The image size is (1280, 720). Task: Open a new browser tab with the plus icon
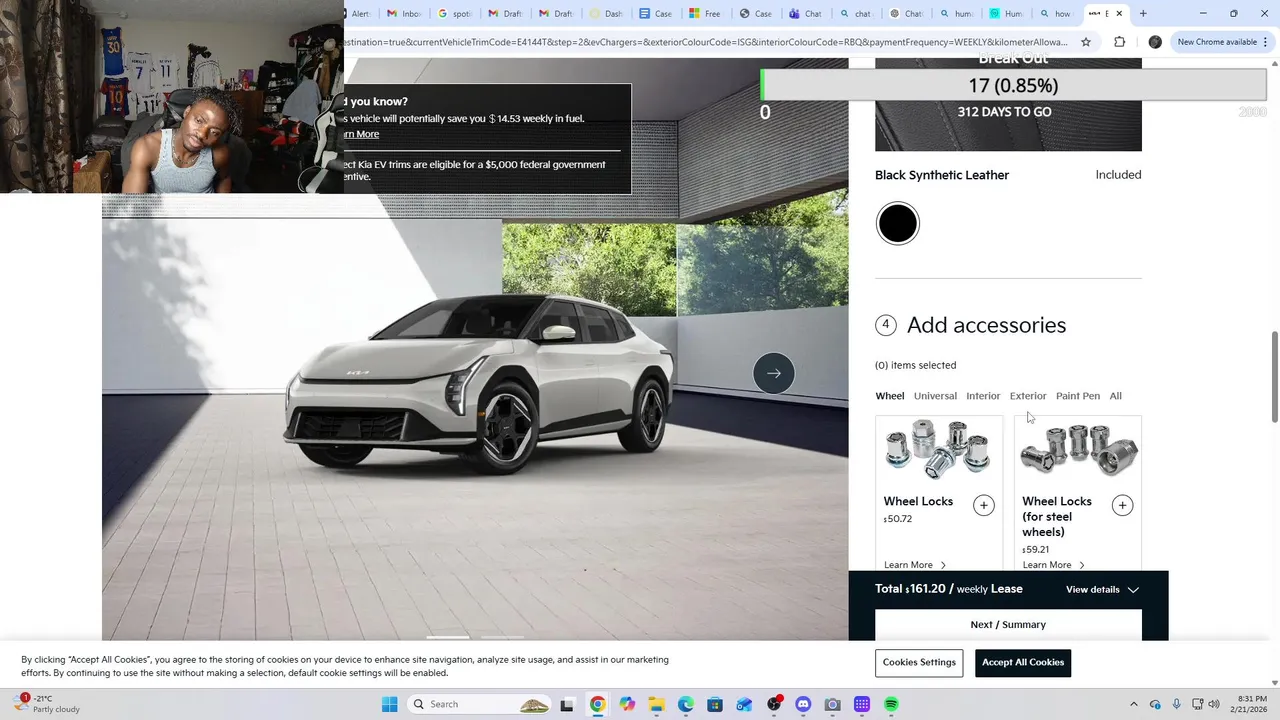tap(1143, 14)
